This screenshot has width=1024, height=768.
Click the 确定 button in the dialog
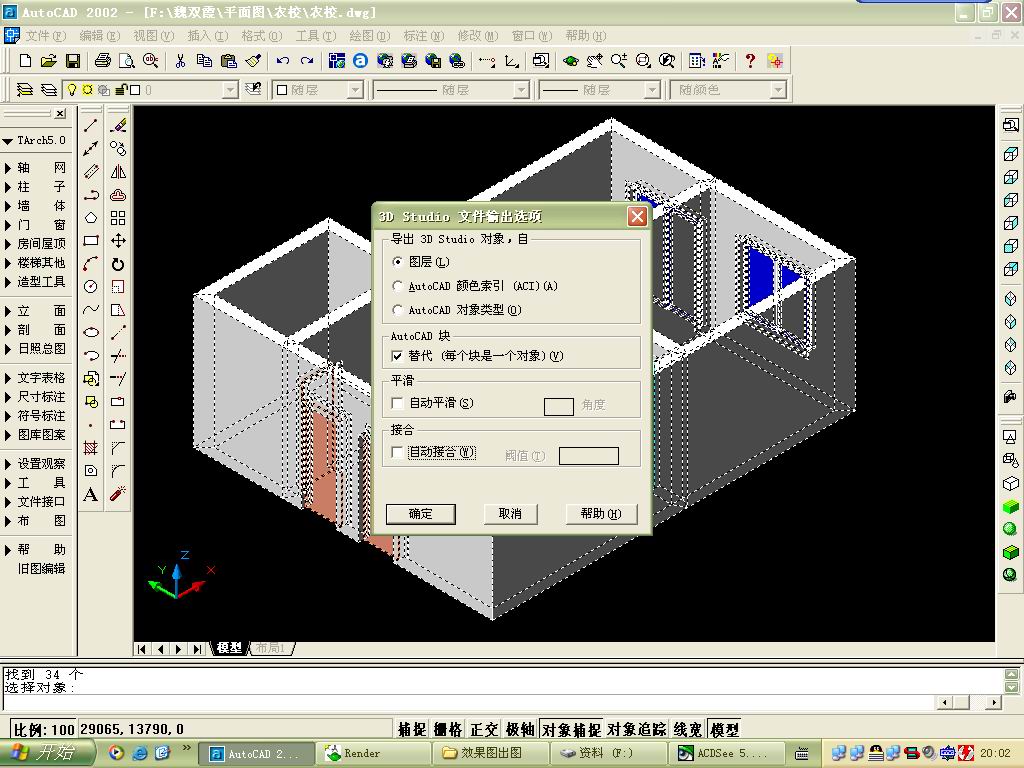coord(421,514)
